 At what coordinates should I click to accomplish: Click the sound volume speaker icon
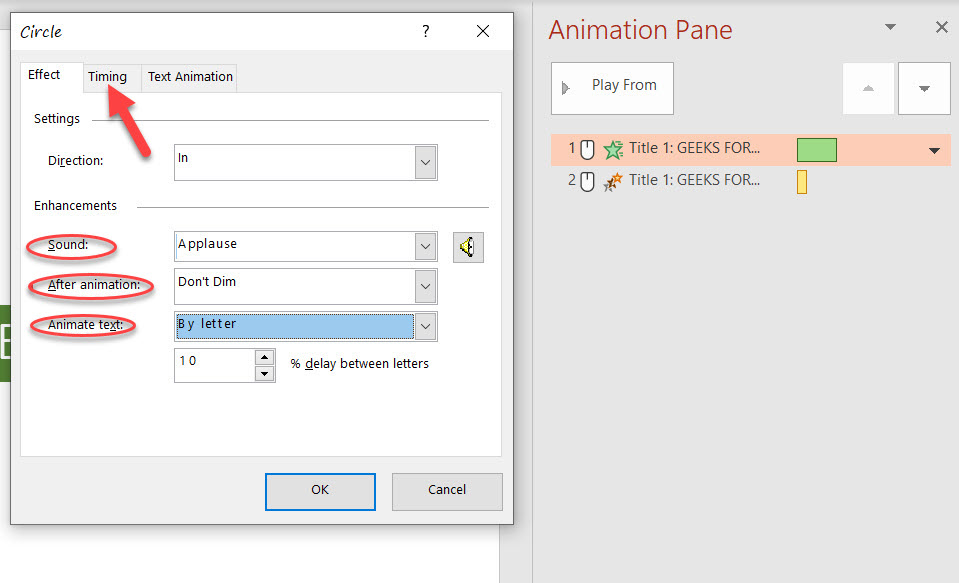[x=468, y=247]
